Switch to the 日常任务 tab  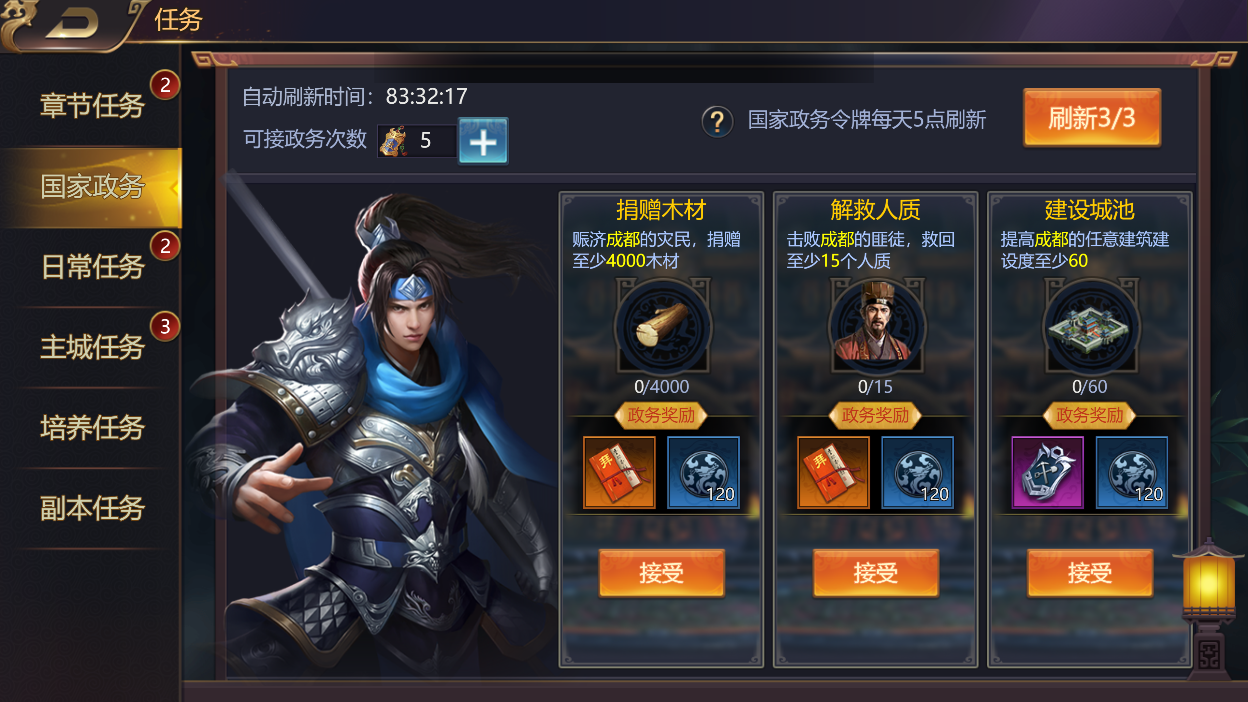(x=92, y=267)
